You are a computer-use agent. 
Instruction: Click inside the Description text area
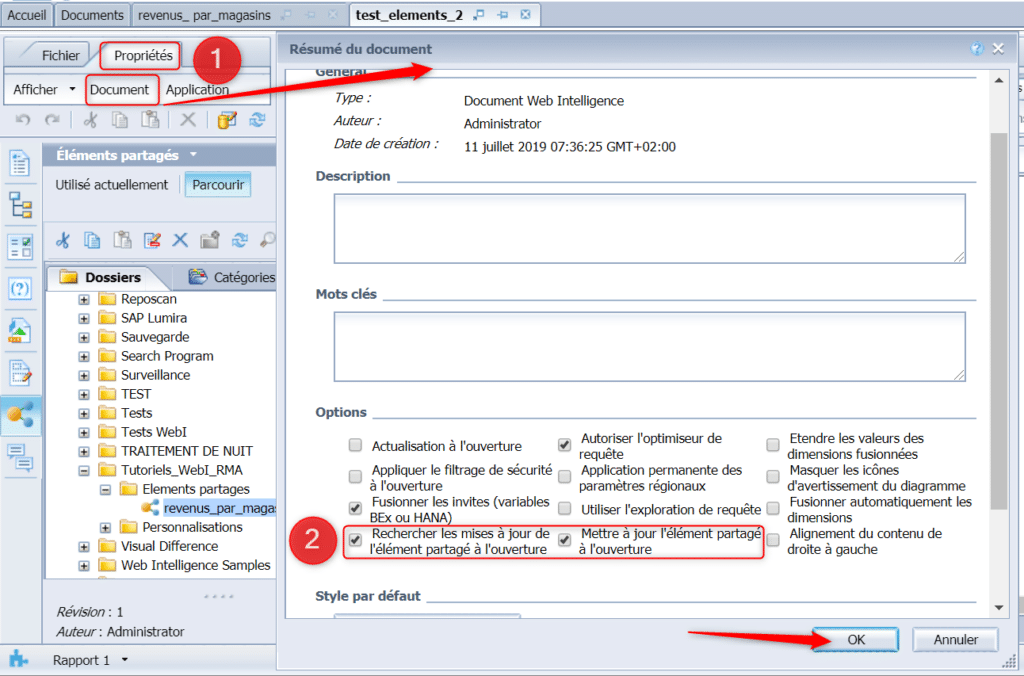pyautogui.click(x=649, y=228)
